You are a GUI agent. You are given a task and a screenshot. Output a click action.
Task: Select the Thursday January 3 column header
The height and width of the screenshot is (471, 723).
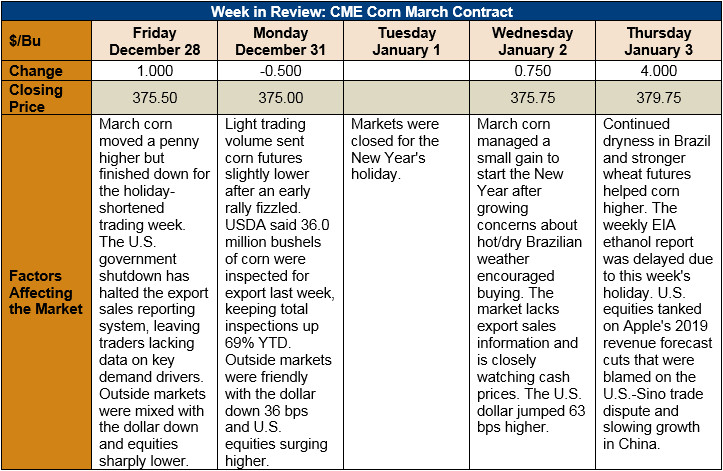(658, 41)
